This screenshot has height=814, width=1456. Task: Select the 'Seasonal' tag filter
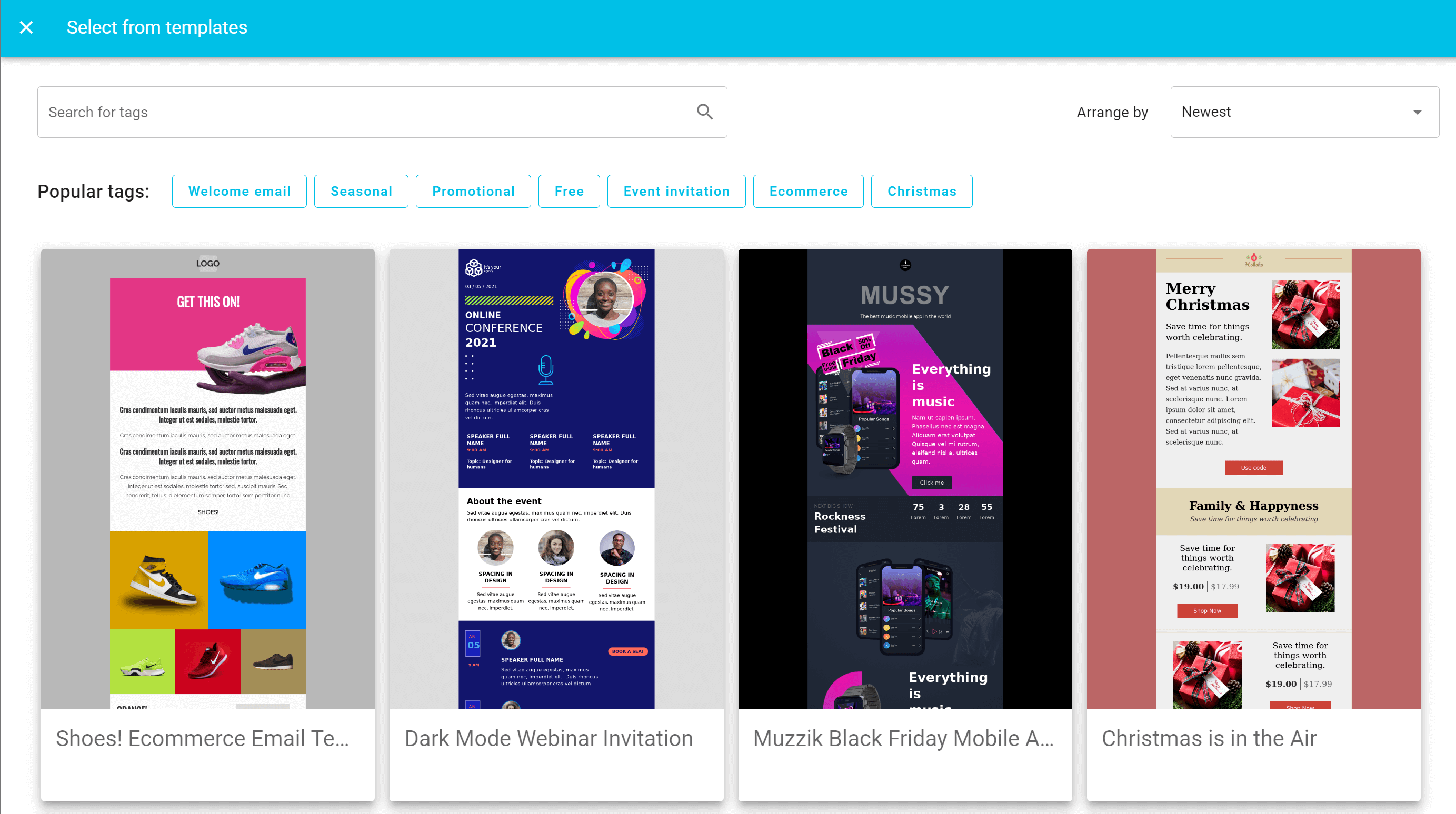tap(362, 191)
